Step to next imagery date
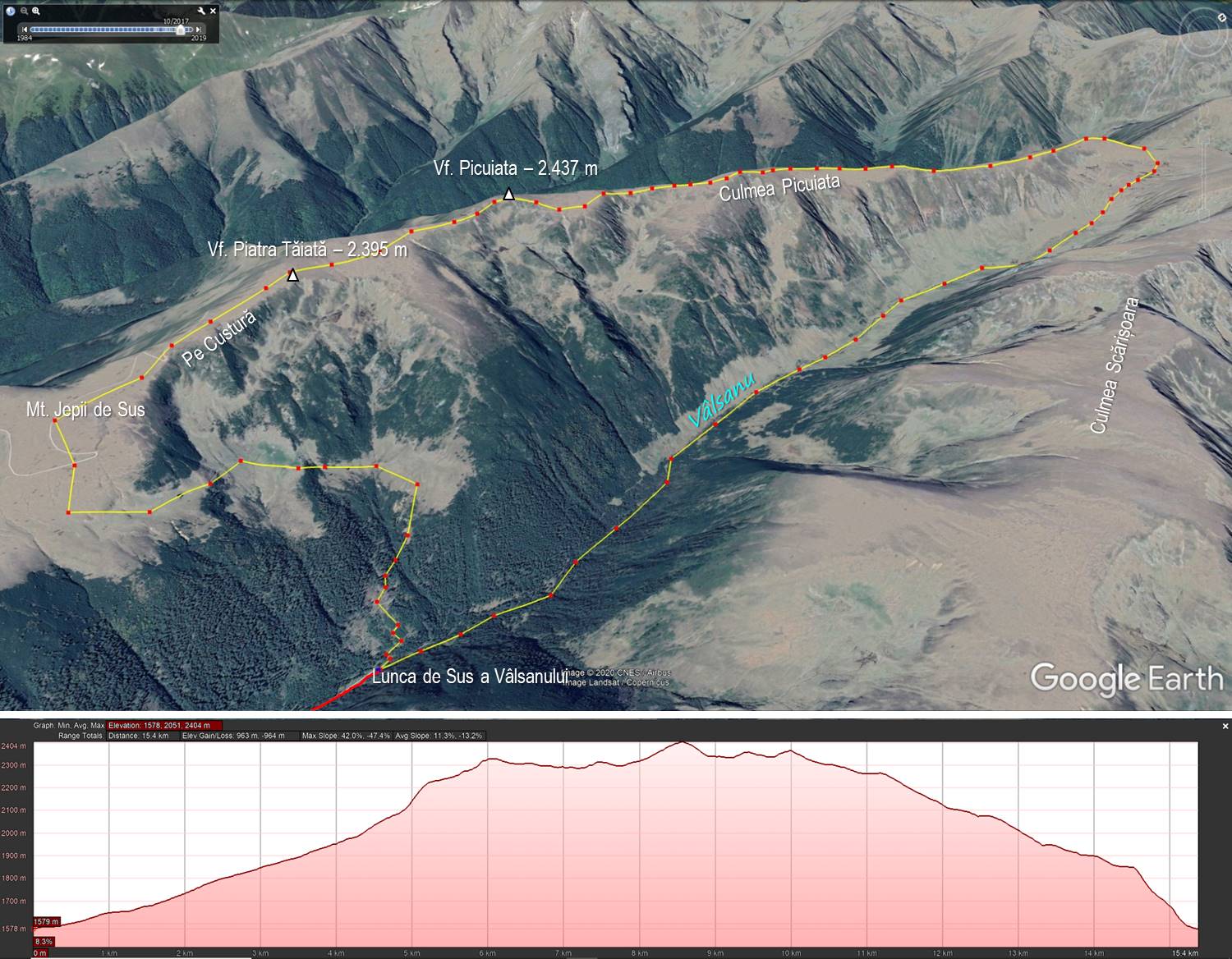This screenshot has height=959, width=1232. (199, 30)
